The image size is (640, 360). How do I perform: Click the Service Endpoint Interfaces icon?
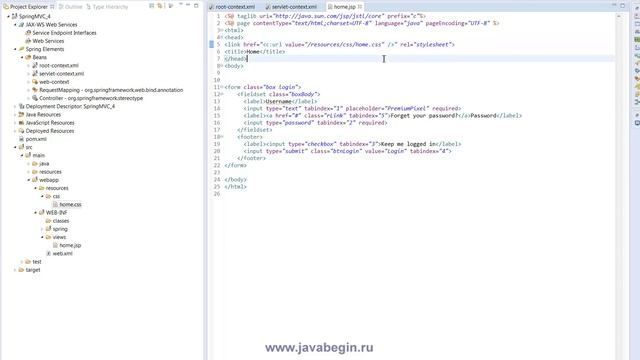point(28,33)
